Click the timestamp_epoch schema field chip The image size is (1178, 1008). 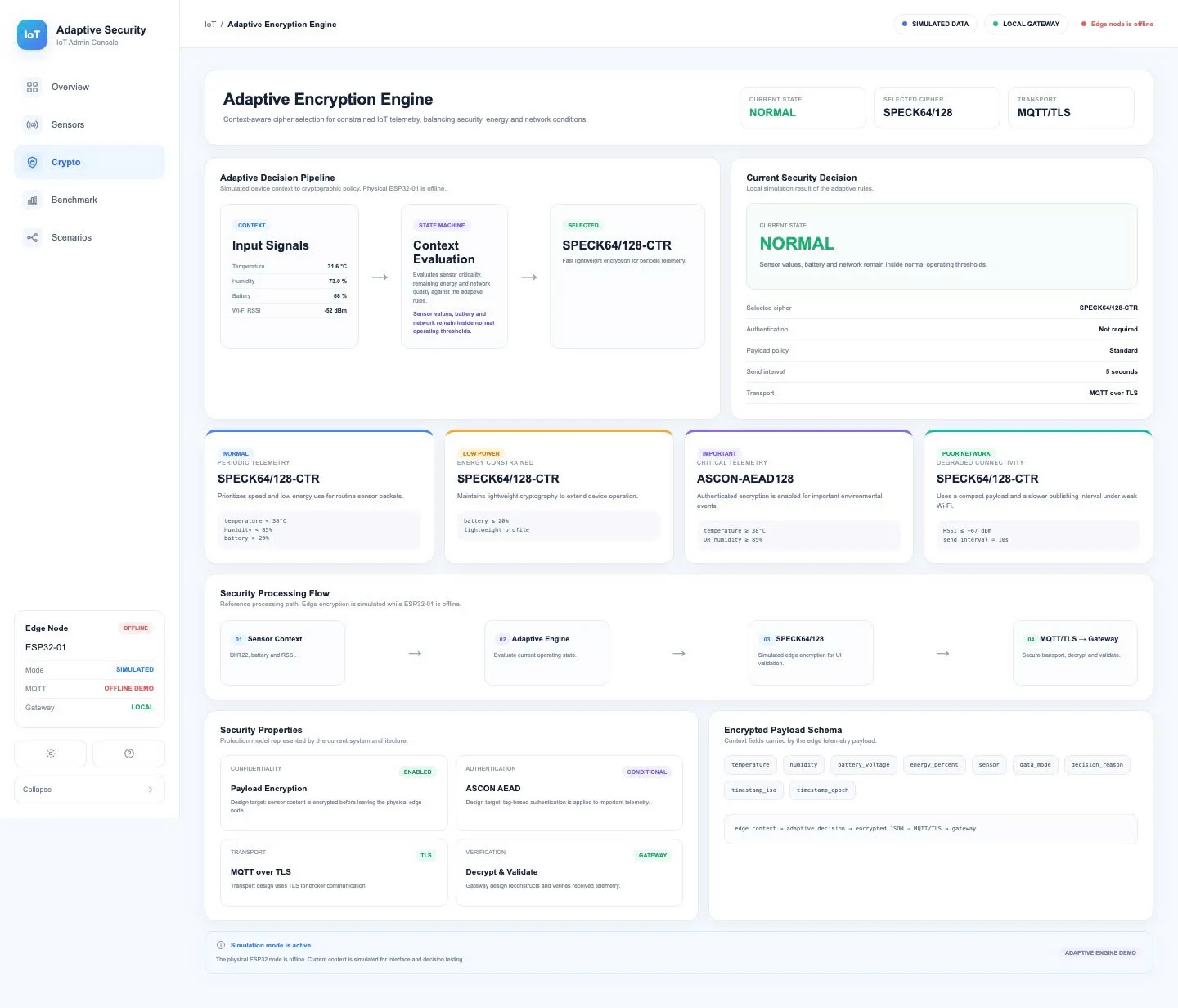[x=822, y=790]
